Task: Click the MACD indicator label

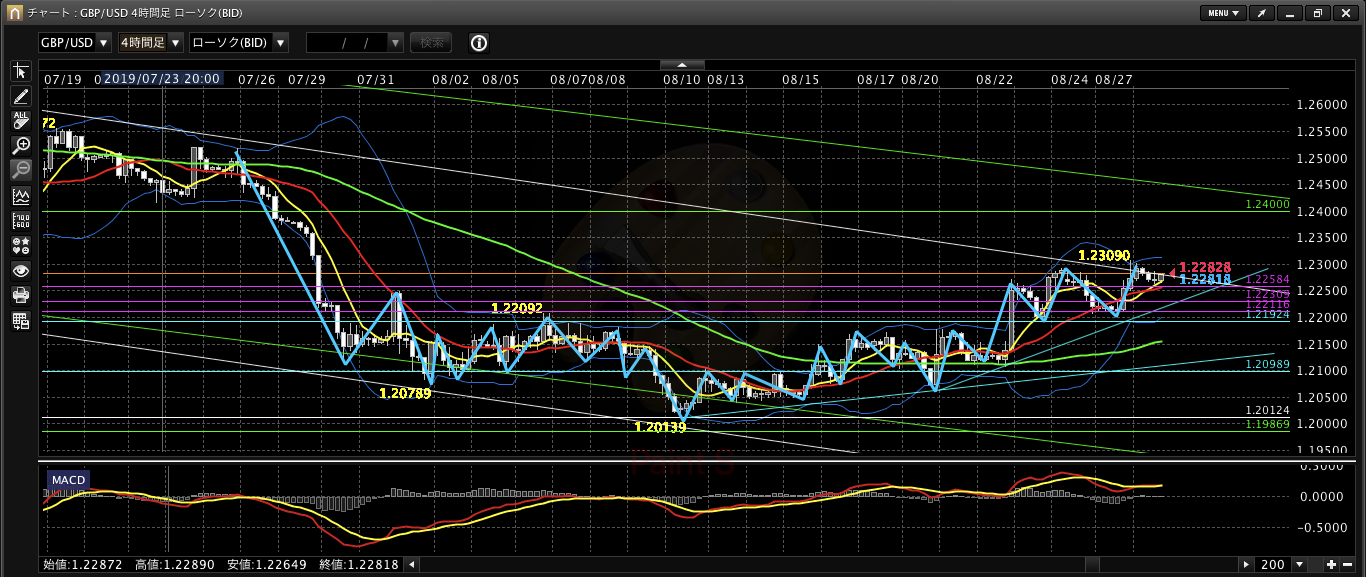Action: click(x=68, y=480)
